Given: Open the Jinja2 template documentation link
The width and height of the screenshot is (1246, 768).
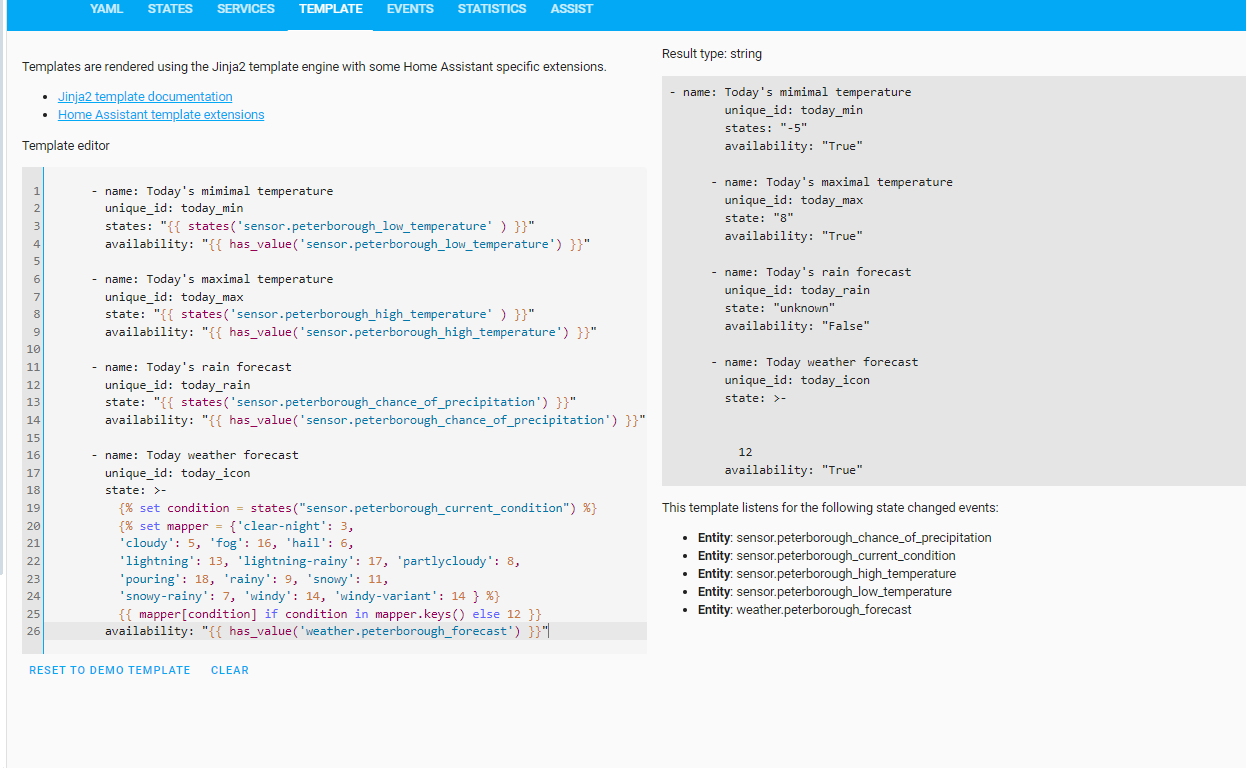Looking at the screenshot, I should (144, 96).
